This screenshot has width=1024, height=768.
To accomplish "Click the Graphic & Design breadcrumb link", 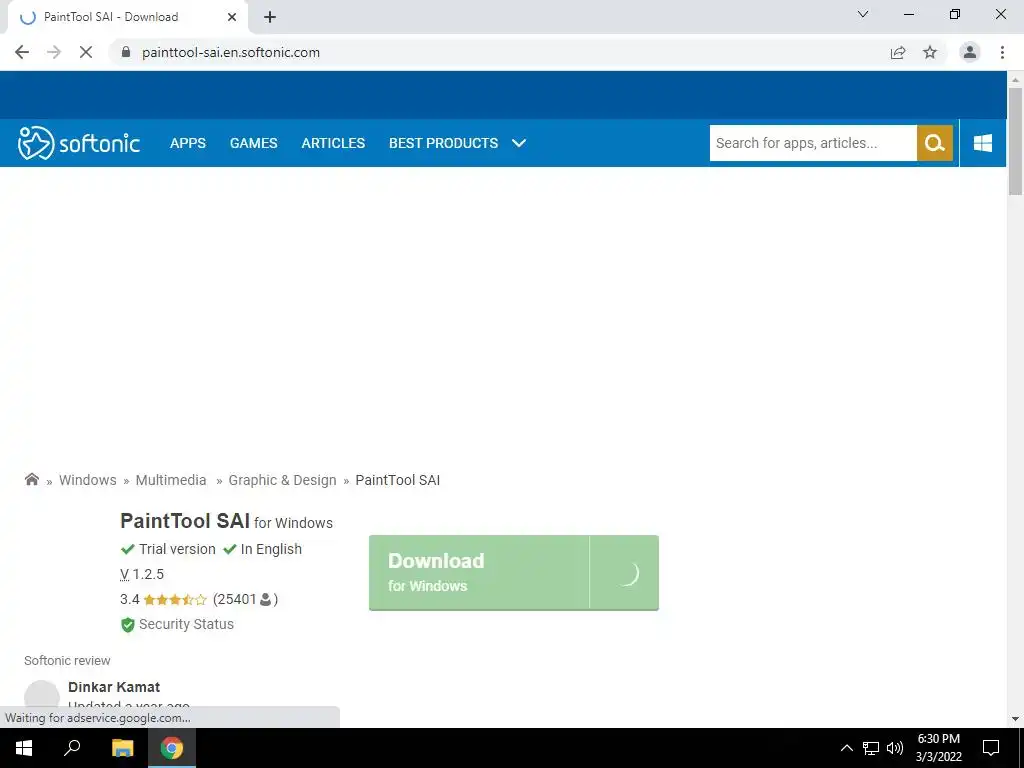I will [282, 480].
